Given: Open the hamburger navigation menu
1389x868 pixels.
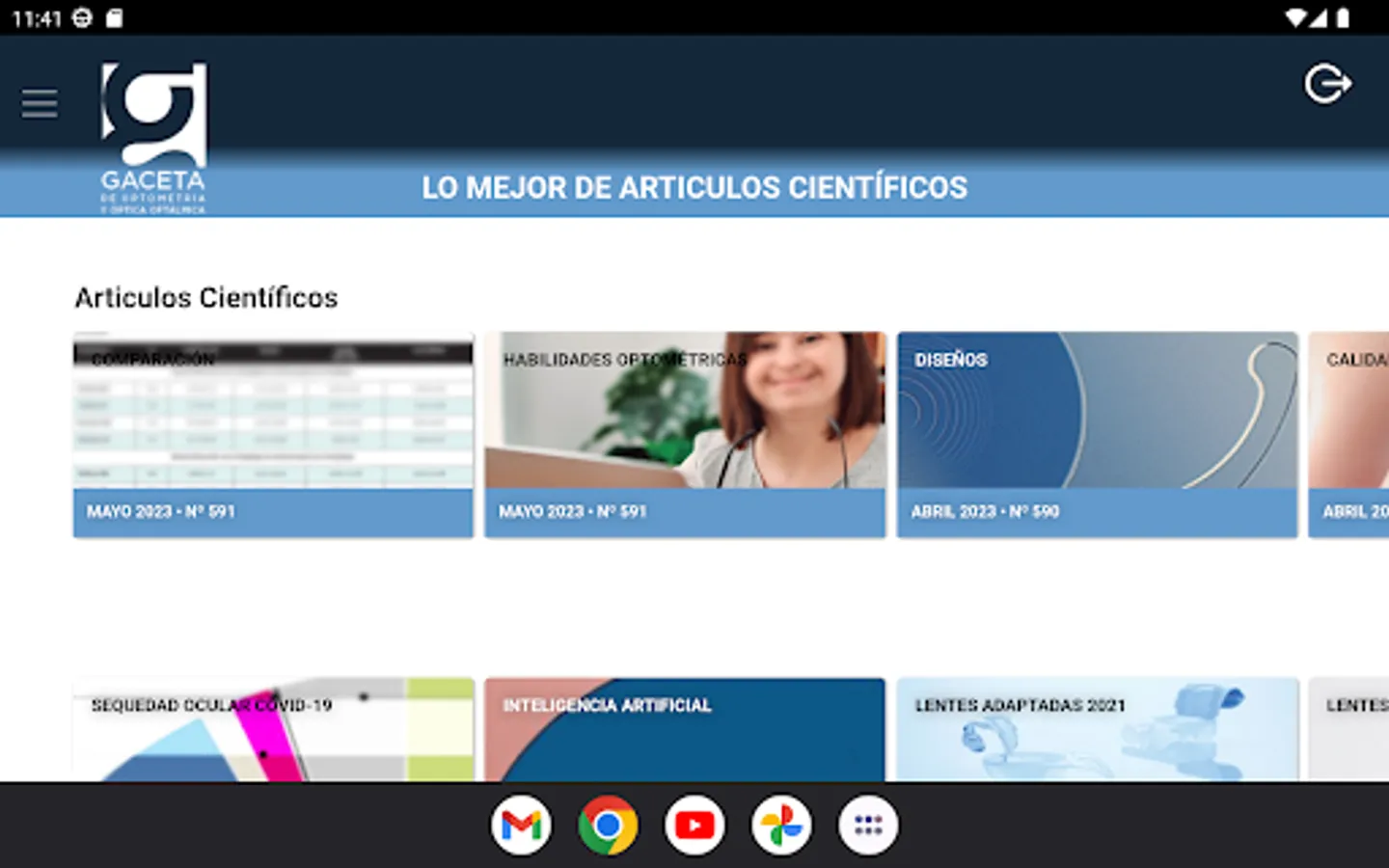Looking at the screenshot, I should [x=40, y=103].
